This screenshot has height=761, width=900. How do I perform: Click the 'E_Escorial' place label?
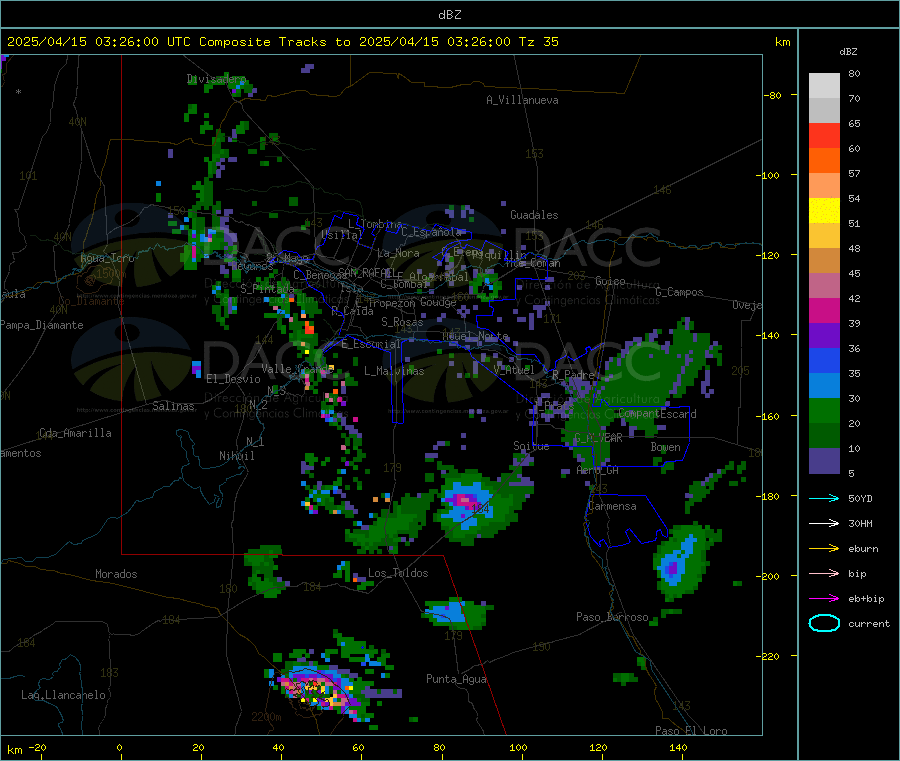point(371,344)
